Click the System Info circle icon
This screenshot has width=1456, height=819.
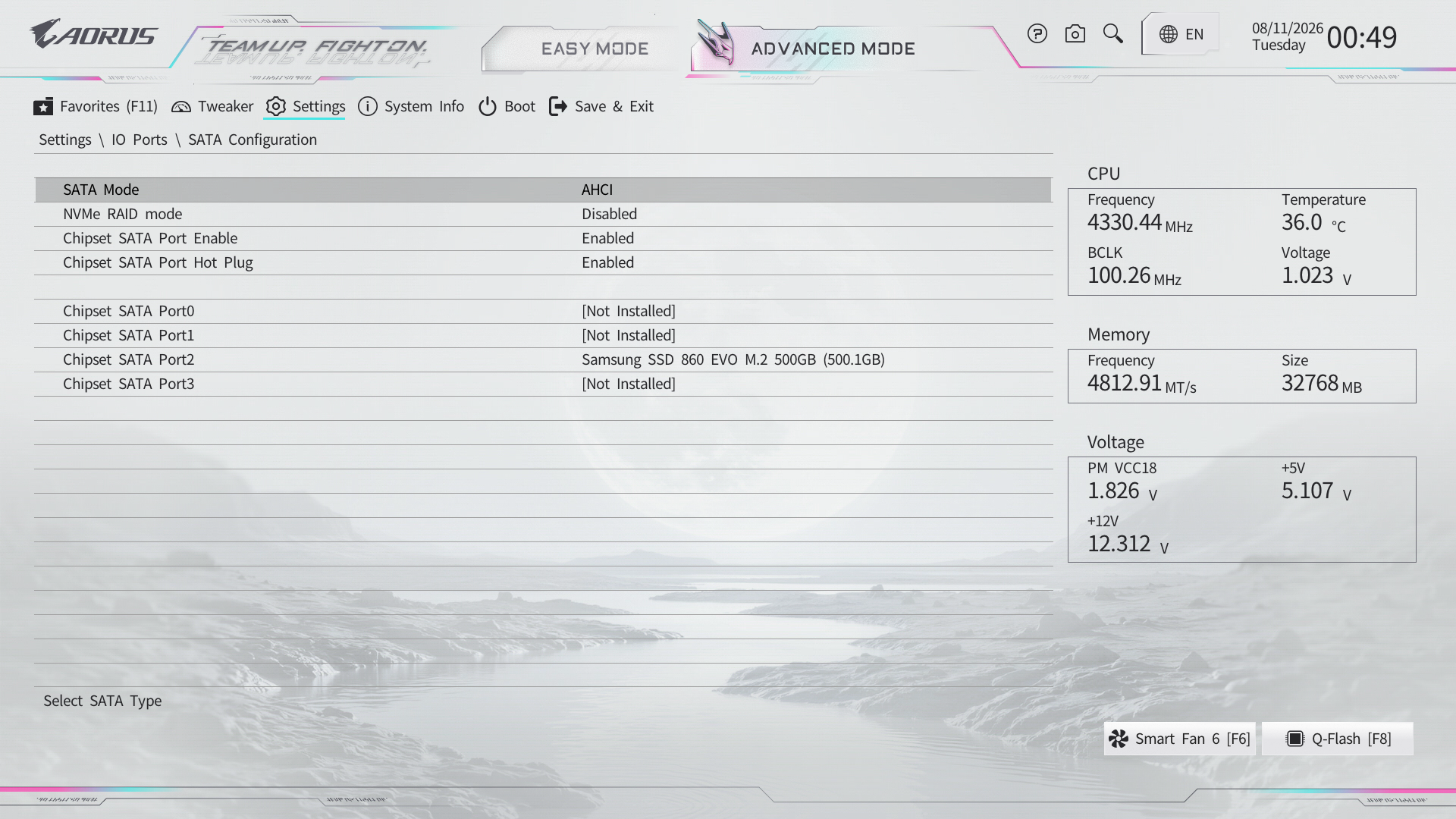(368, 106)
